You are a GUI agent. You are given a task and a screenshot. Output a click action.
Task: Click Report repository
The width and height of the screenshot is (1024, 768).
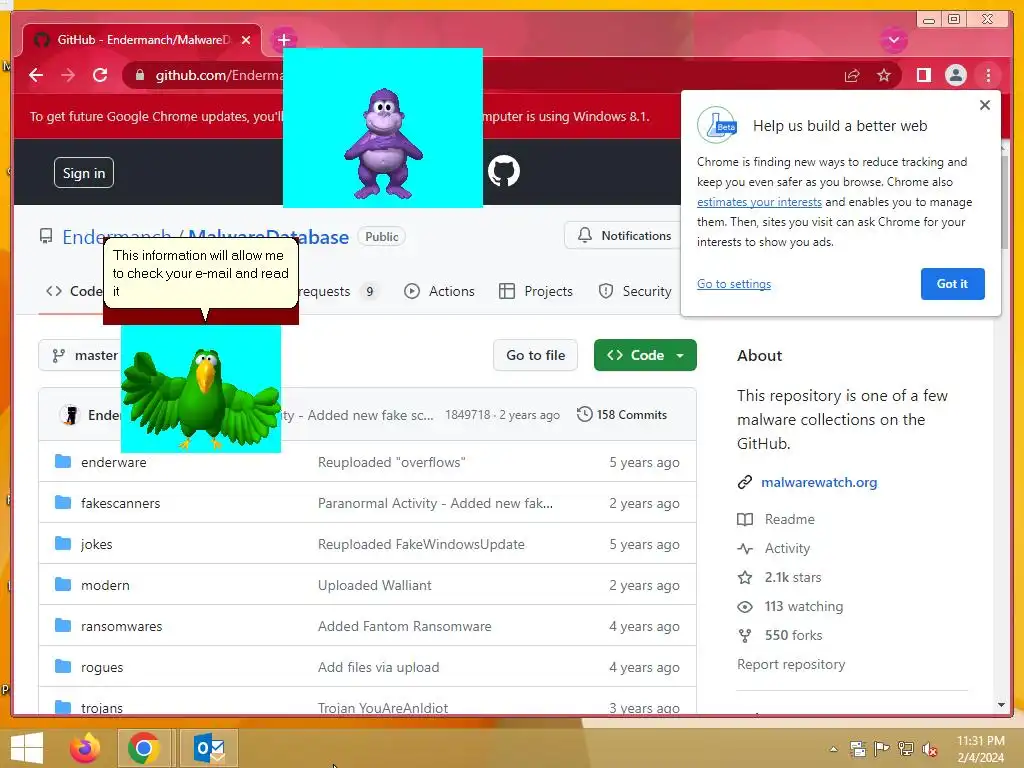pyautogui.click(x=791, y=665)
